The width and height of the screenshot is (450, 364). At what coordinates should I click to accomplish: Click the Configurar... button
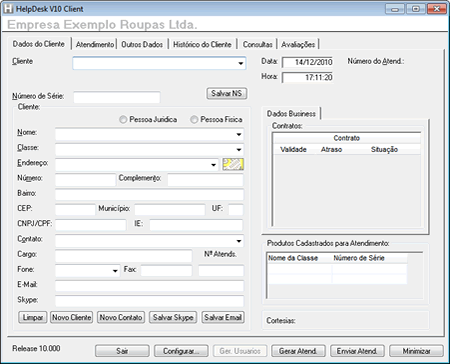181,351
